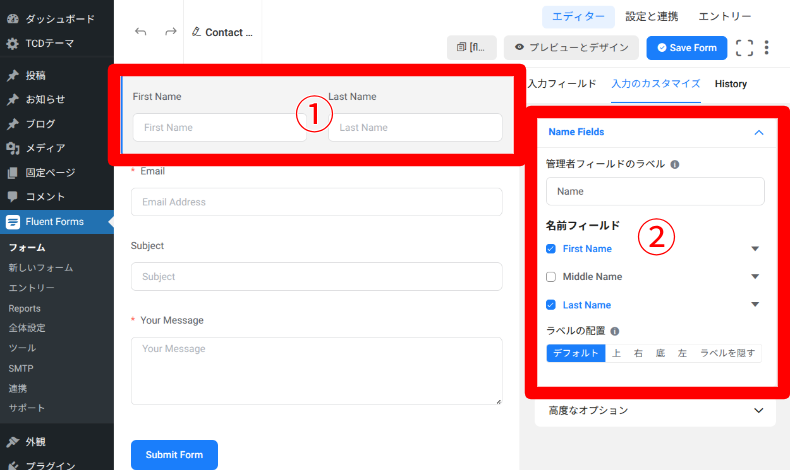Click the sidebar エントリー submenu link
This screenshot has width=790, height=470.
[x=31, y=288]
